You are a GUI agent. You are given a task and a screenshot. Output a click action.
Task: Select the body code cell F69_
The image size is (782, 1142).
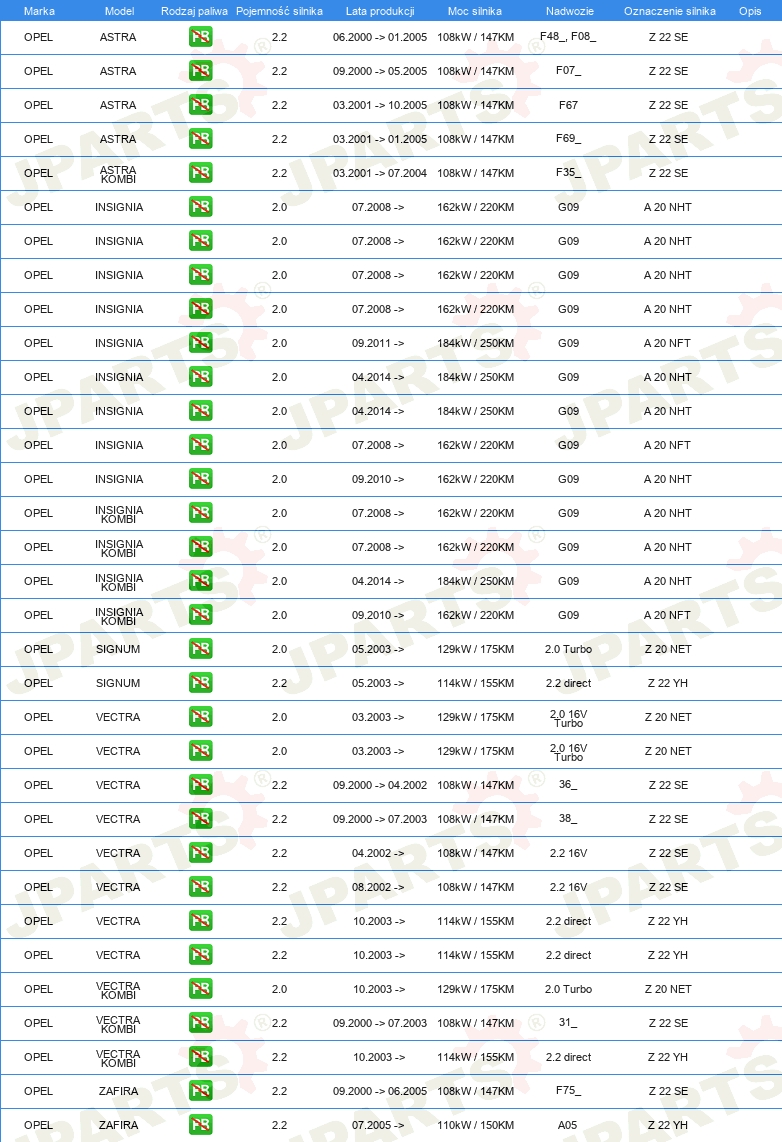coord(568,138)
